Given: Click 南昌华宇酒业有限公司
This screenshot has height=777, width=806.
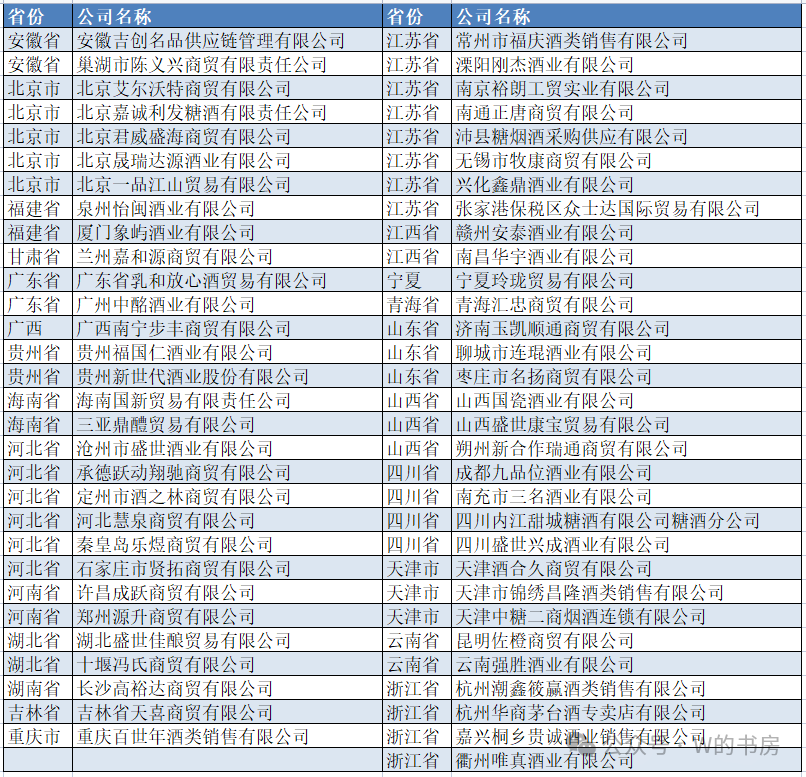Looking at the screenshot, I should pos(627,256).
